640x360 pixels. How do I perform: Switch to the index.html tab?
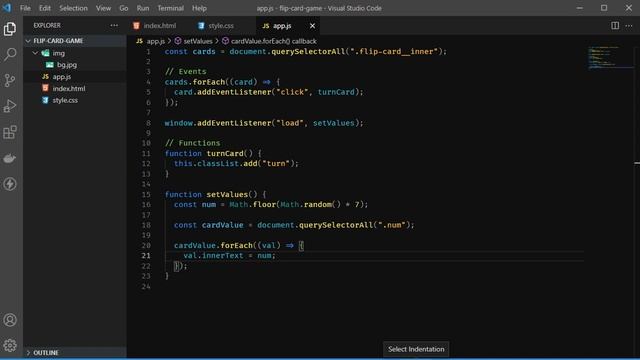point(159,26)
